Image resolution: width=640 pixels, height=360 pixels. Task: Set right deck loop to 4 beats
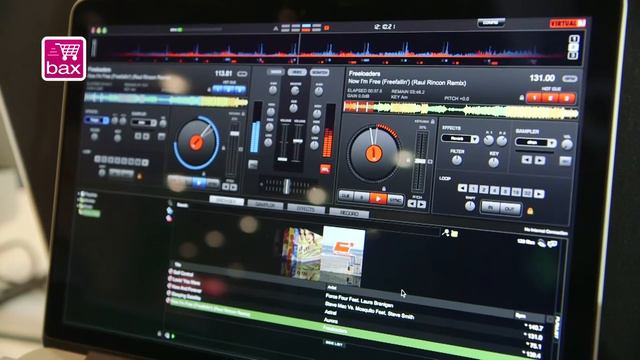494,190
